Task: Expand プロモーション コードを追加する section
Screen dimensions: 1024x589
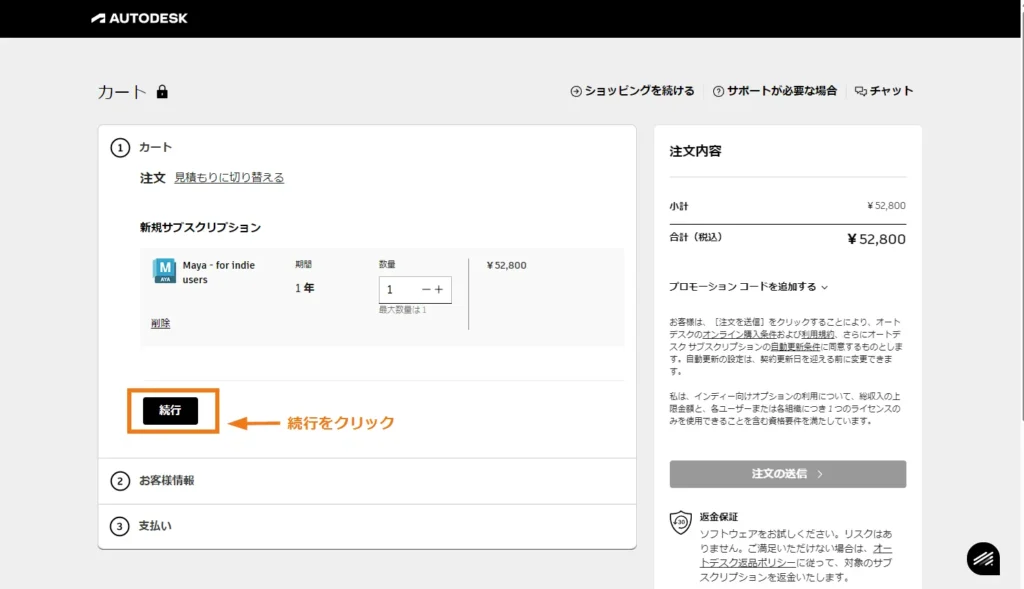Action: pos(748,287)
